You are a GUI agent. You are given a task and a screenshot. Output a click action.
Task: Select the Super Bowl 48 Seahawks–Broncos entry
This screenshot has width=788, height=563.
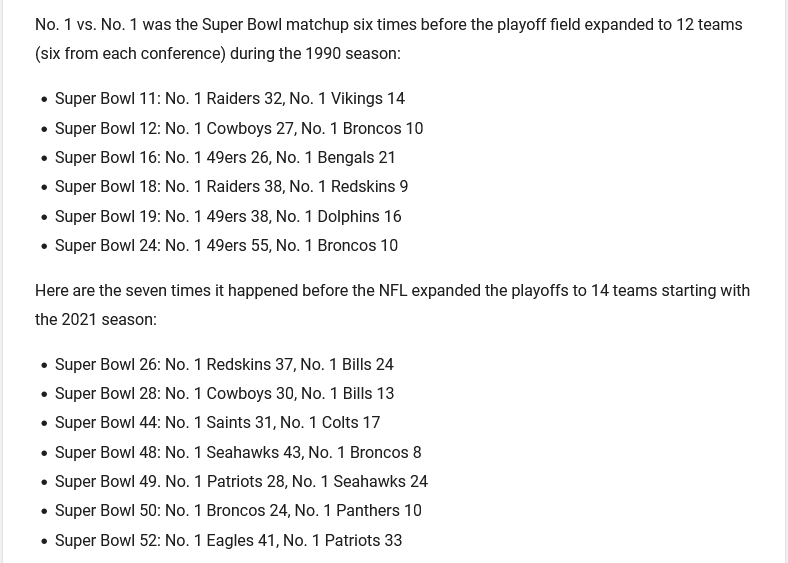(238, 452)
